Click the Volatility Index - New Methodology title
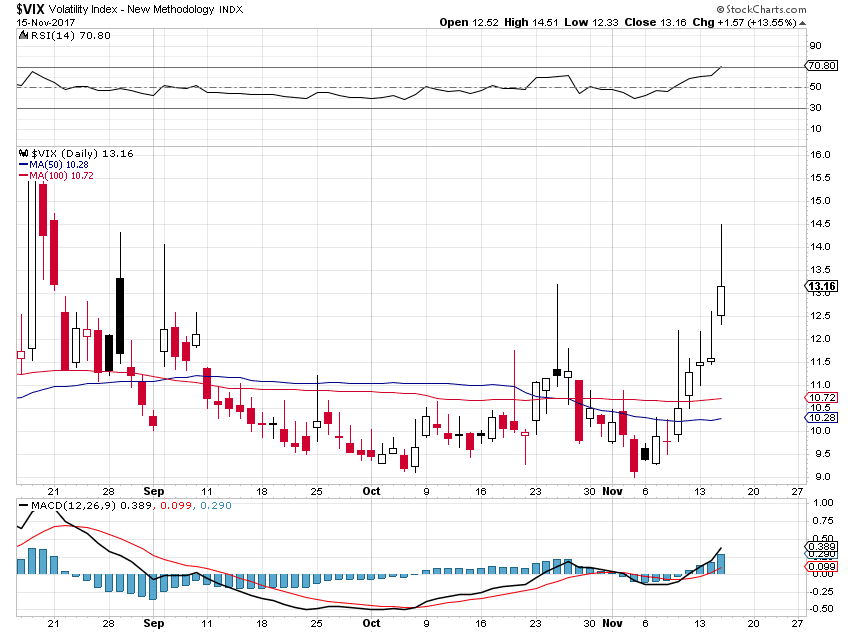 (x=131, y=10)
